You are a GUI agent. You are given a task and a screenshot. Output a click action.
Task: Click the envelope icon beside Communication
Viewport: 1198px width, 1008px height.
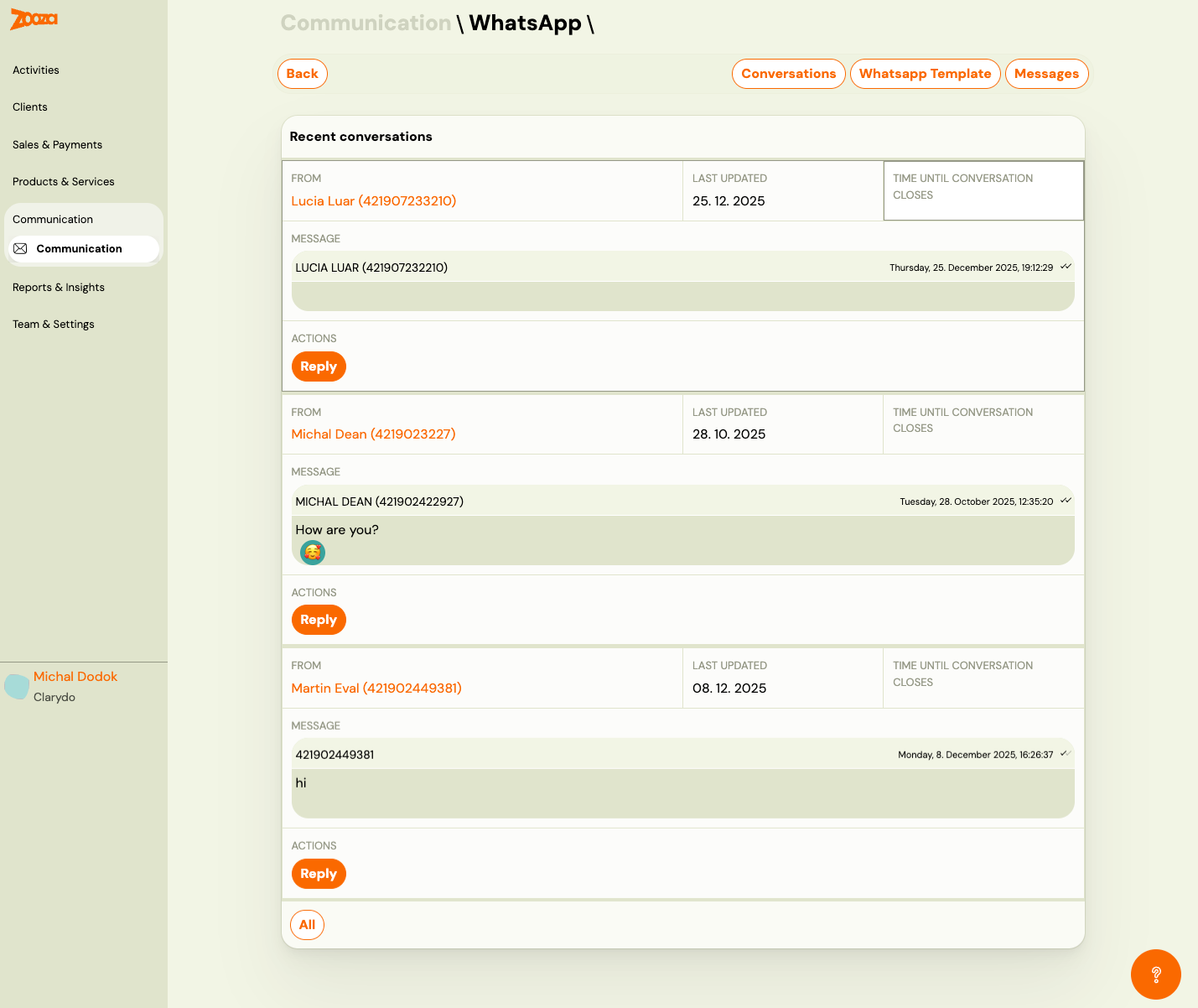tap(21, 249)
